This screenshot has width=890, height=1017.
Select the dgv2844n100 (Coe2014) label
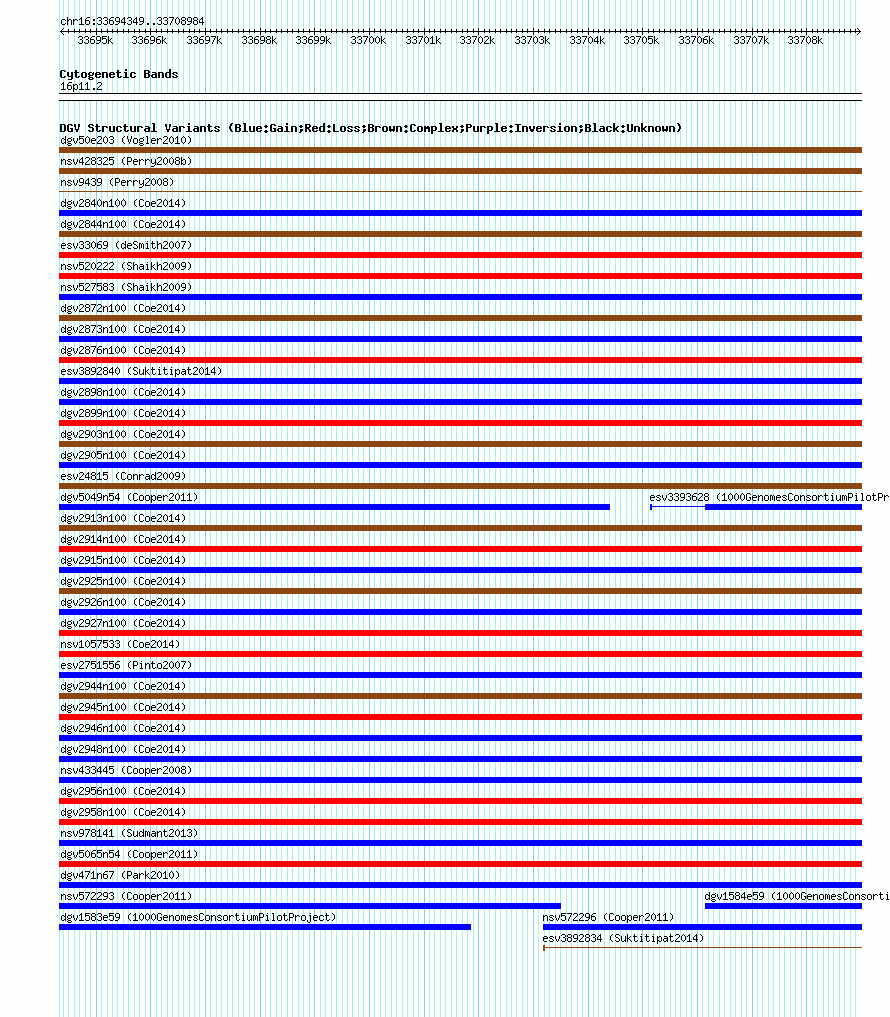tap(123, 224)
